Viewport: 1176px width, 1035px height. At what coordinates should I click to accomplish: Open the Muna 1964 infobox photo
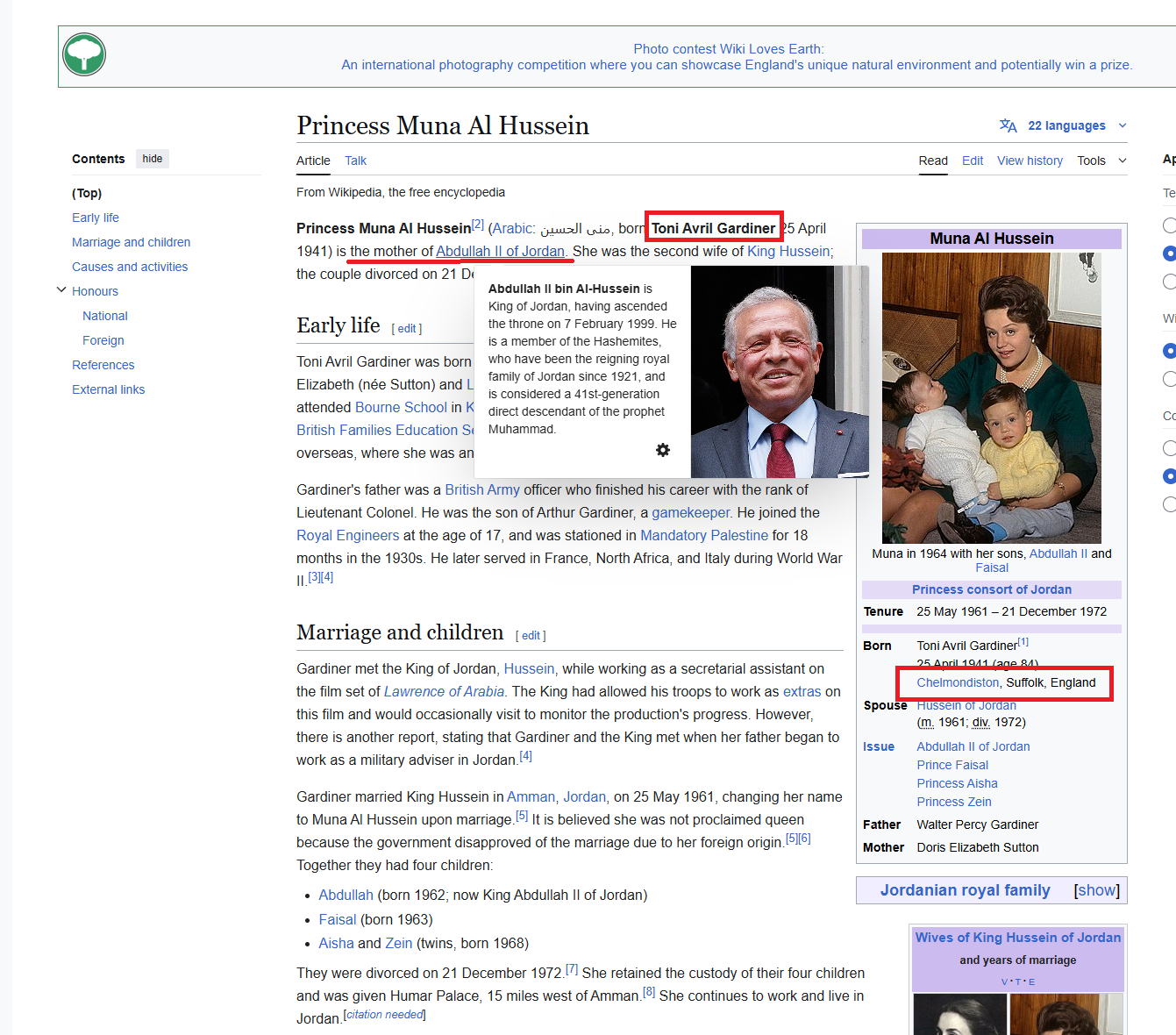[x=991, y=398]
